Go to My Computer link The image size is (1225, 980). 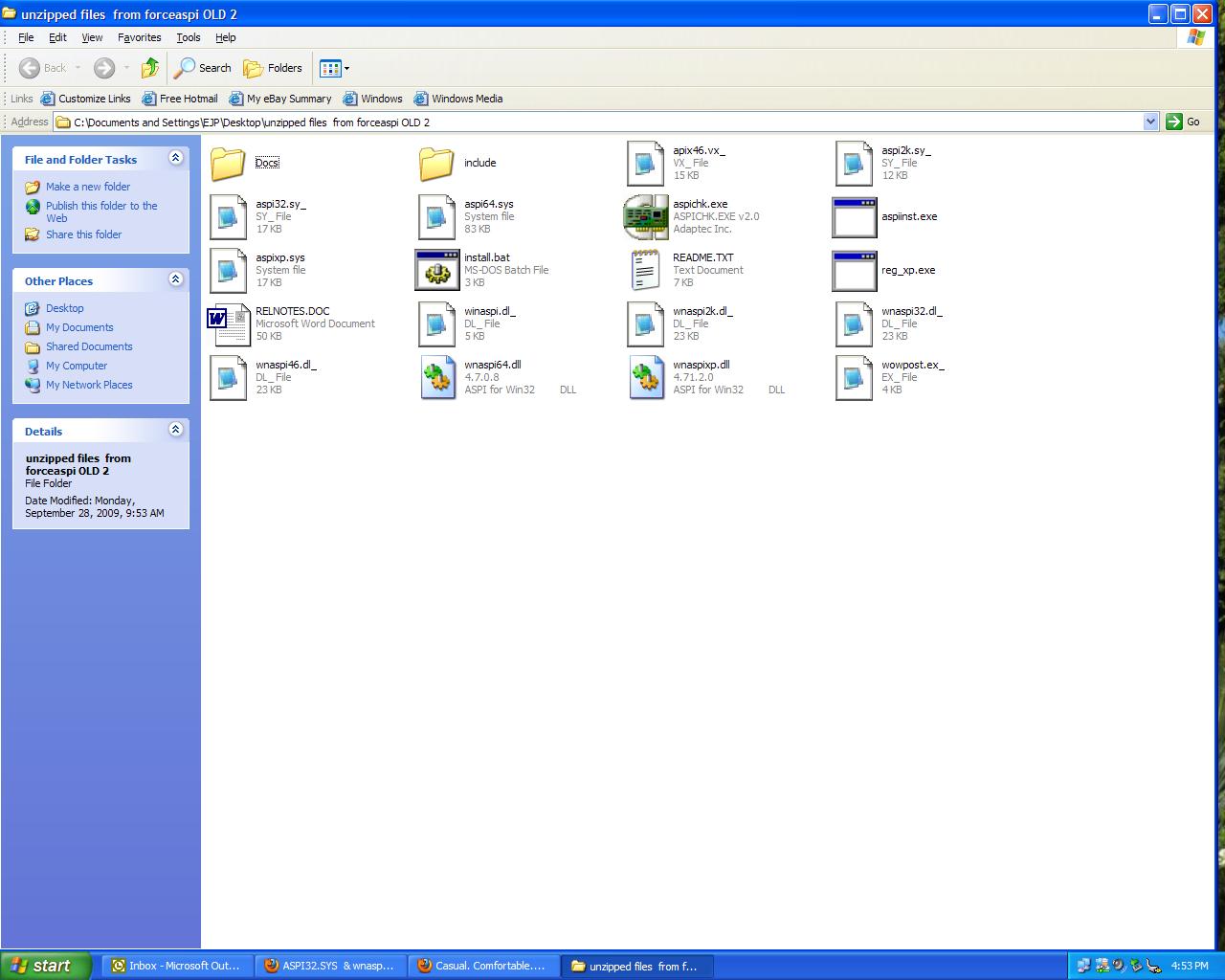coord(77,366)
